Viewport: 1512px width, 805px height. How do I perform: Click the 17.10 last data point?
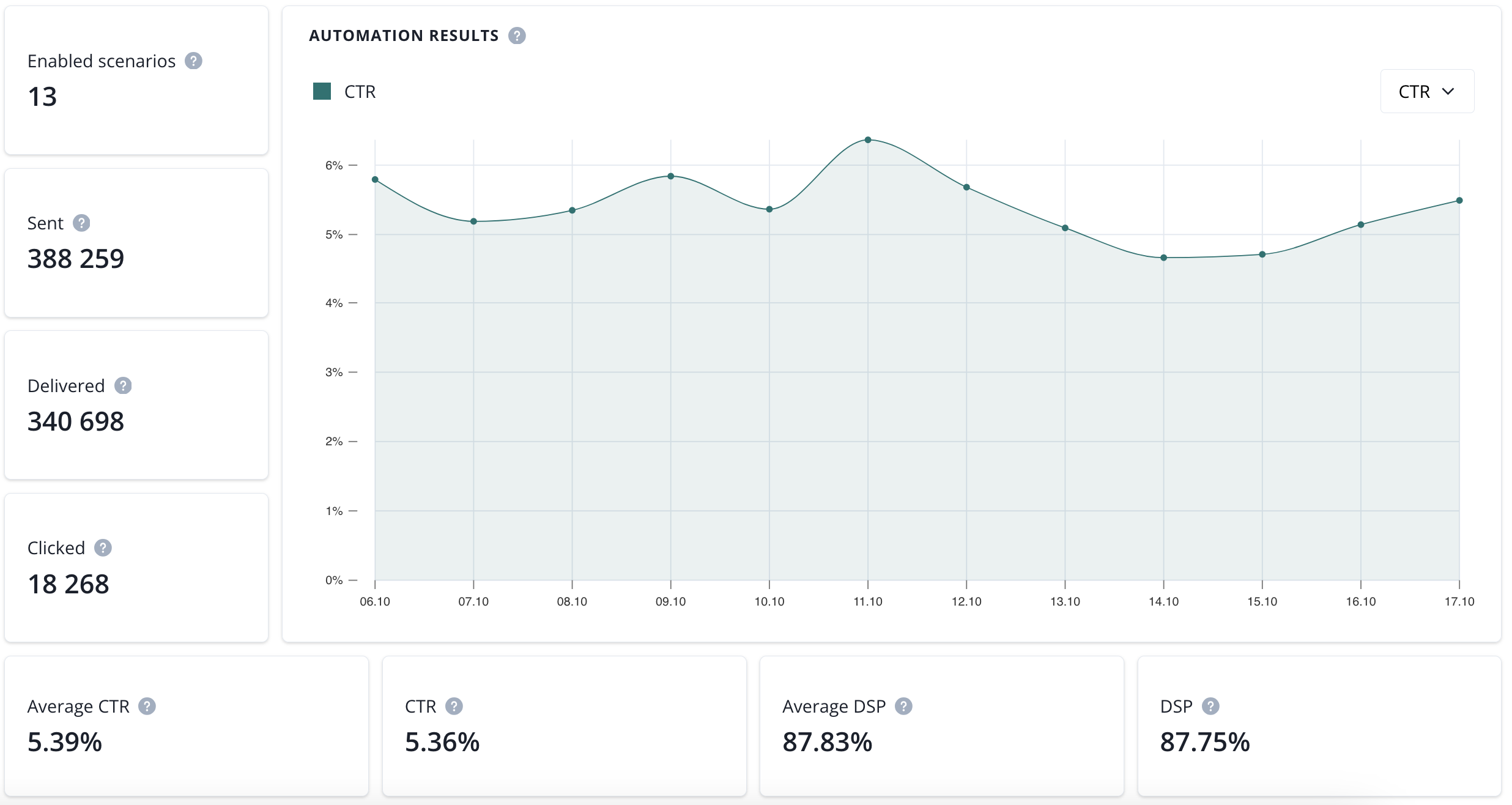(x=1459, y=201)
